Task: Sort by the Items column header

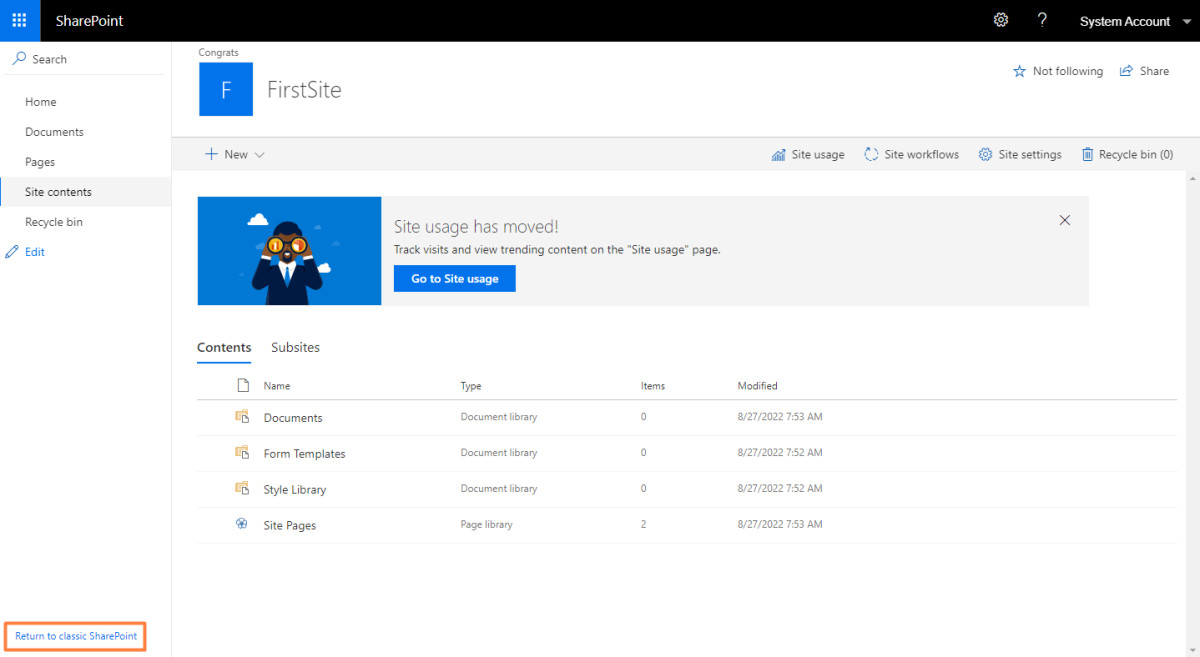Action: click(653, 386)
